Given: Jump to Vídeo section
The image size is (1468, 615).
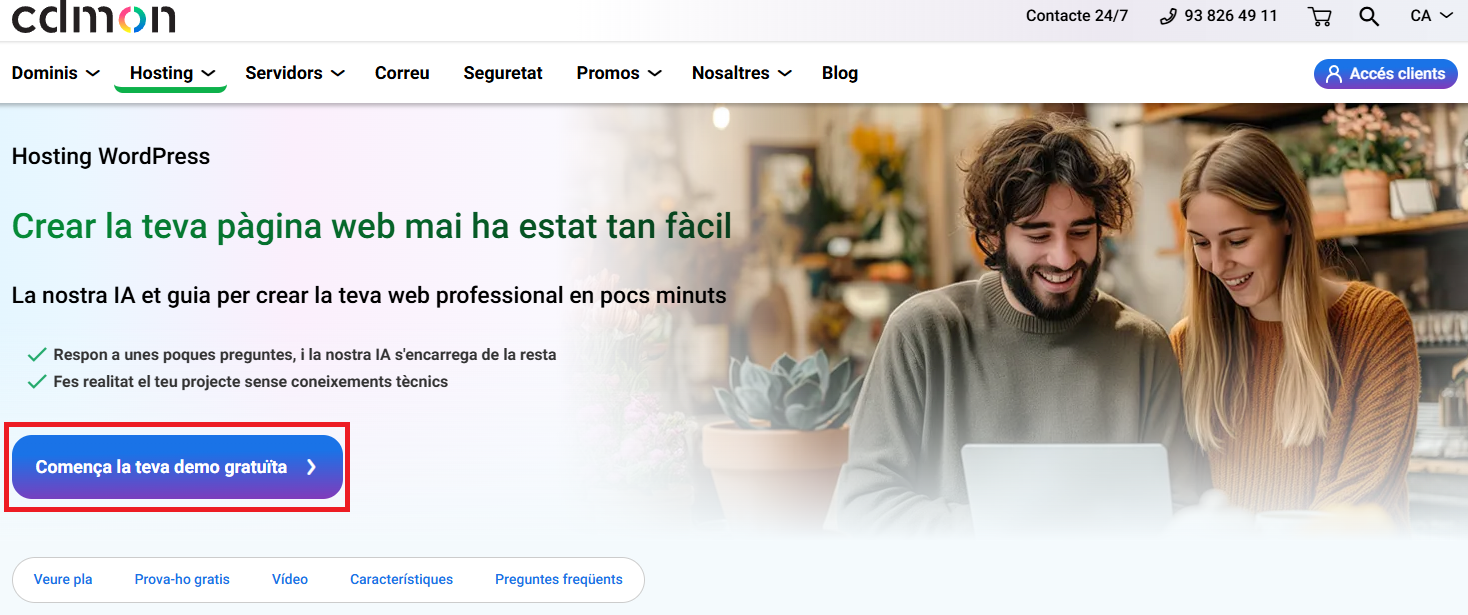Looking at the screenshot, I should pyautogui.click(x=290, y=580).
